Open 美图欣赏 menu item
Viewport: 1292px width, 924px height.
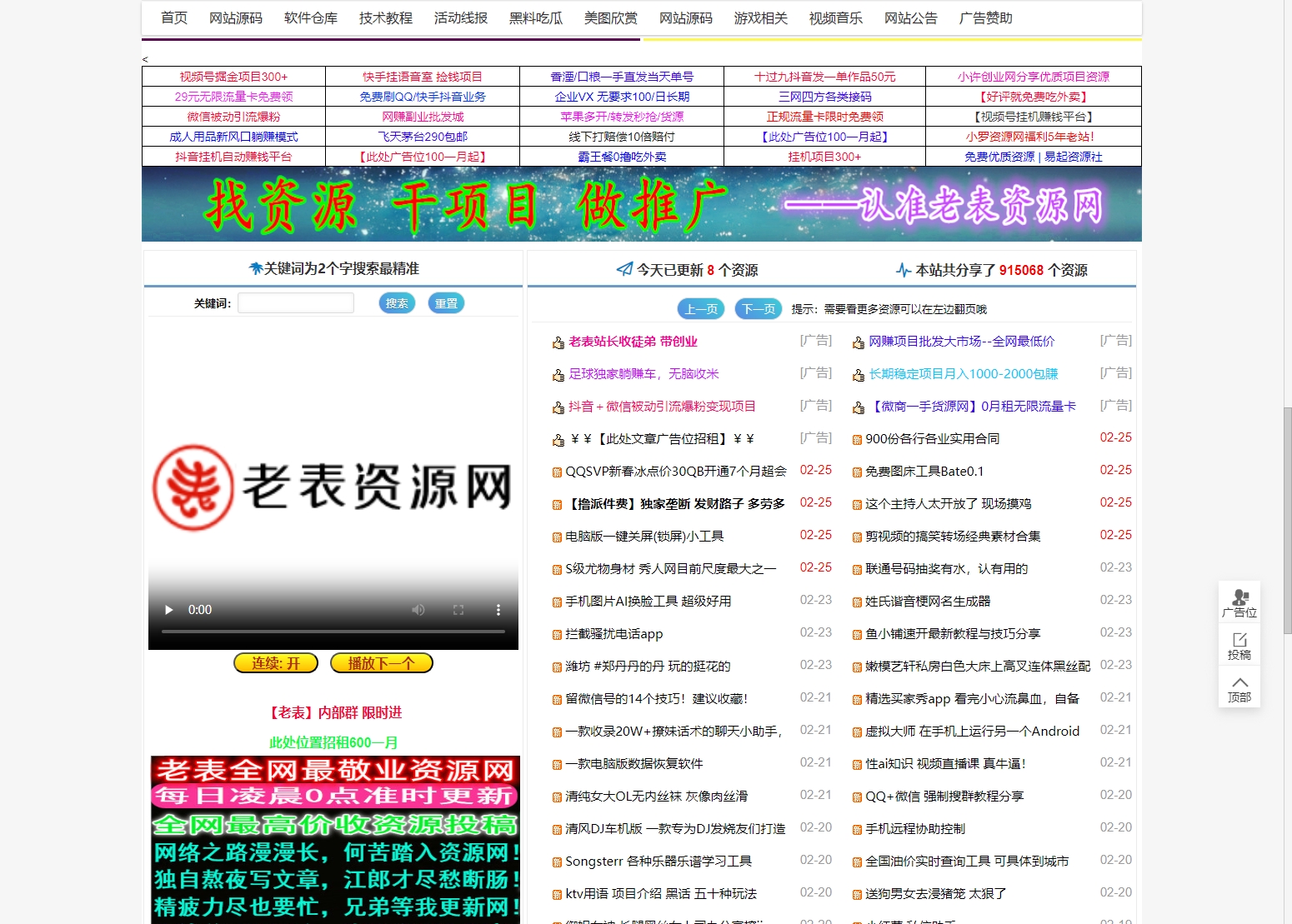click(611, 17)
